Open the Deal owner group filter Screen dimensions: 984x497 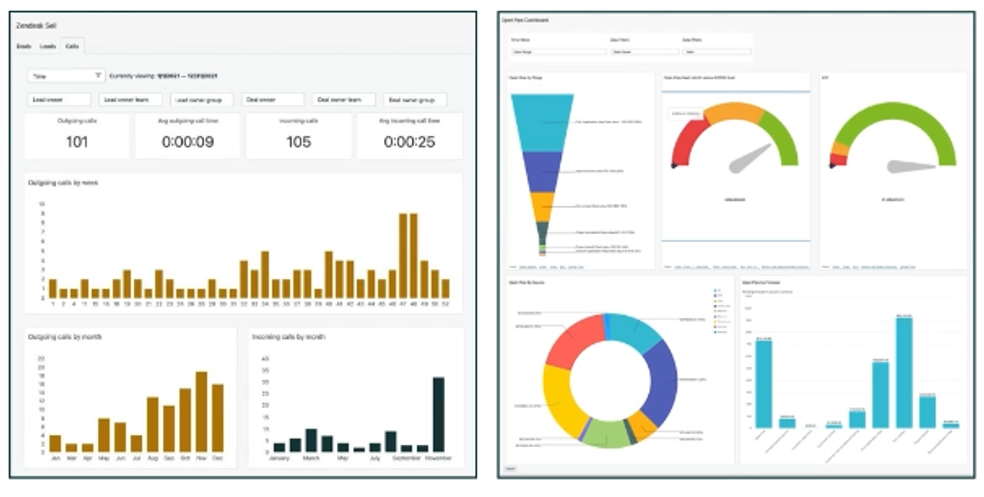click(415, 100)
